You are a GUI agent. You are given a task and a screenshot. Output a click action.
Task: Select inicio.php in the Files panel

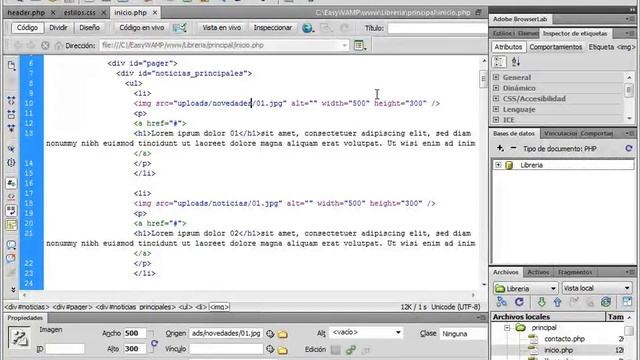coord(558,350)
